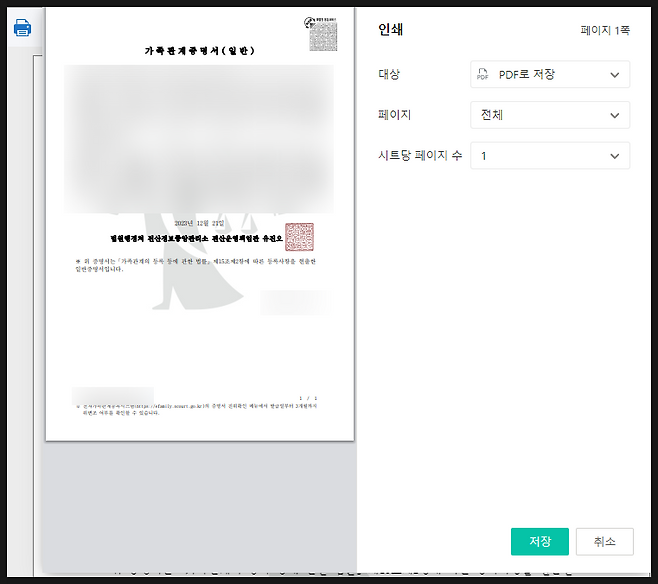The width and height of the screenshot is (658, 584).
Task: Click the 인쇄 dialog heading
Action: [x=390, y=30]
